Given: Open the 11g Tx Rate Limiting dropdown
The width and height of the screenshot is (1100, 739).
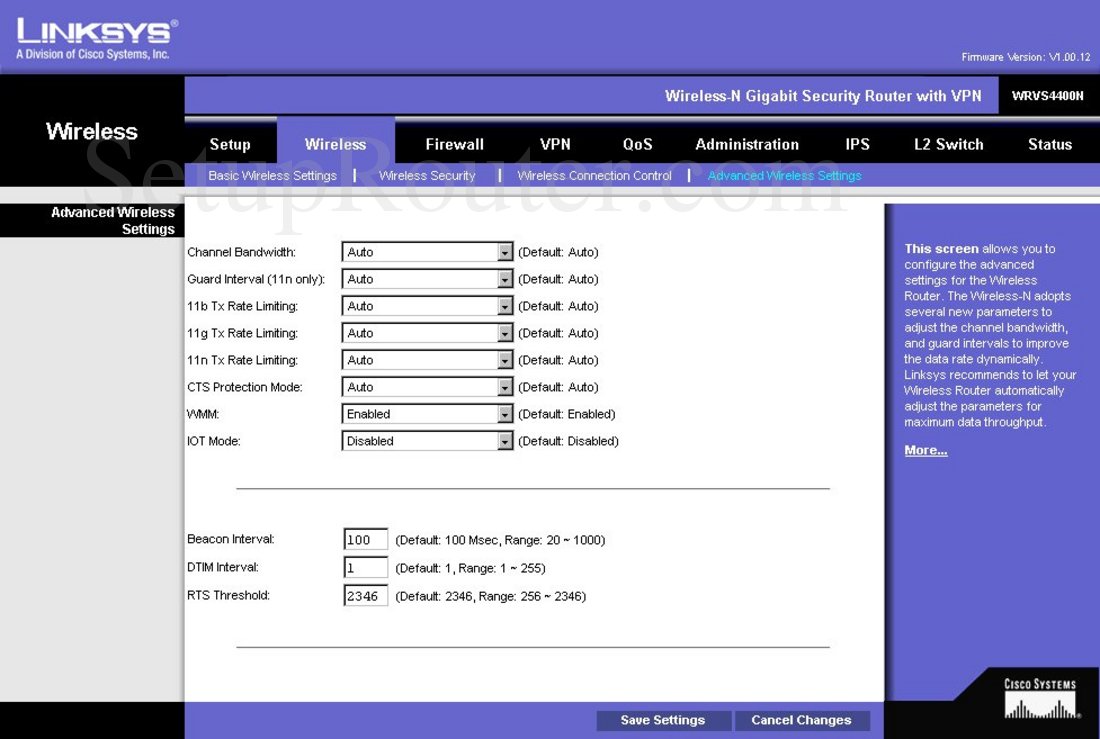Looking at the screenshot, I should point(504,332).
